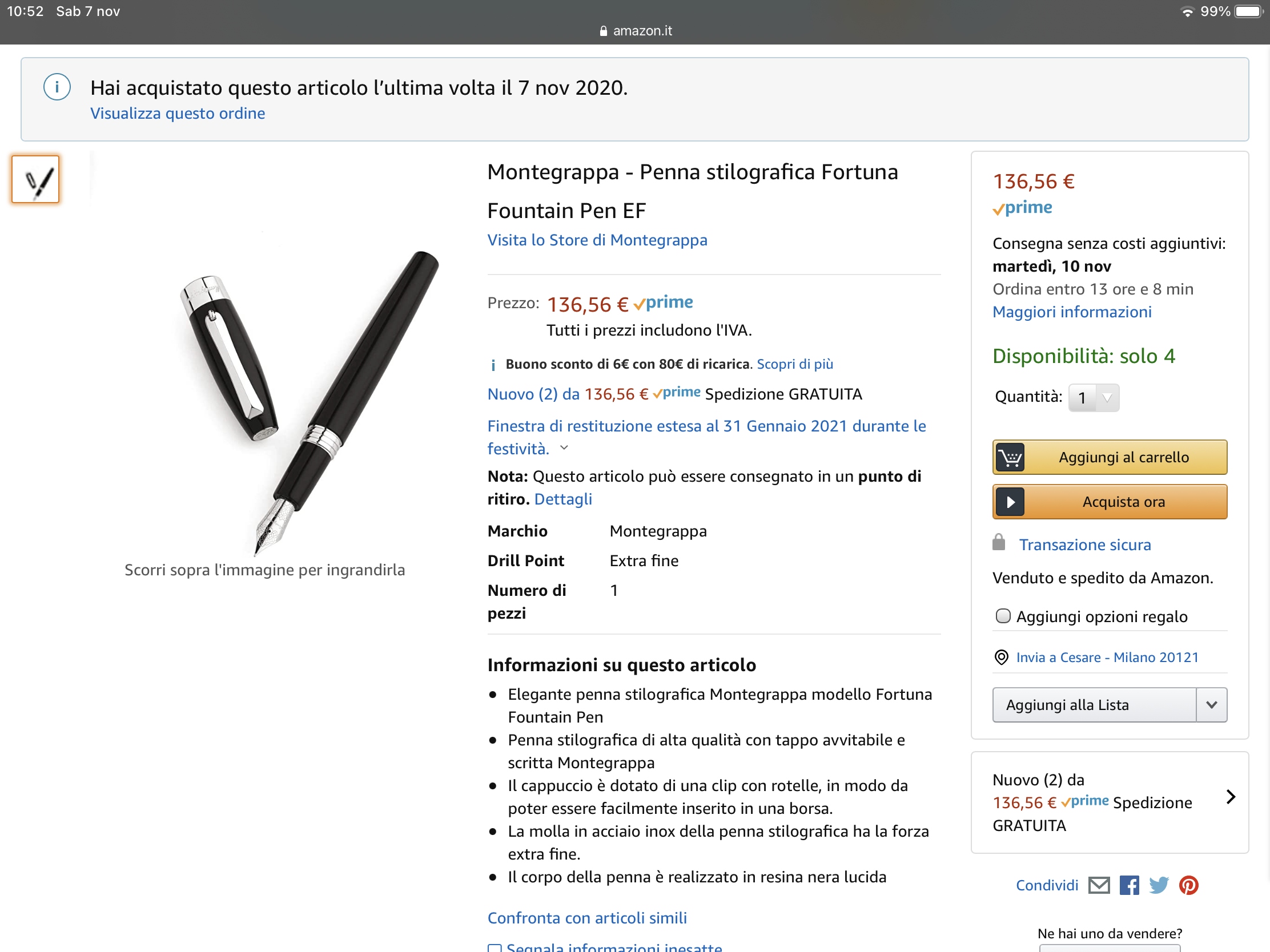Tap the location pin delivery icon
The width and height of the screenshot is (1270, 952).
[x=1000, y=657]
